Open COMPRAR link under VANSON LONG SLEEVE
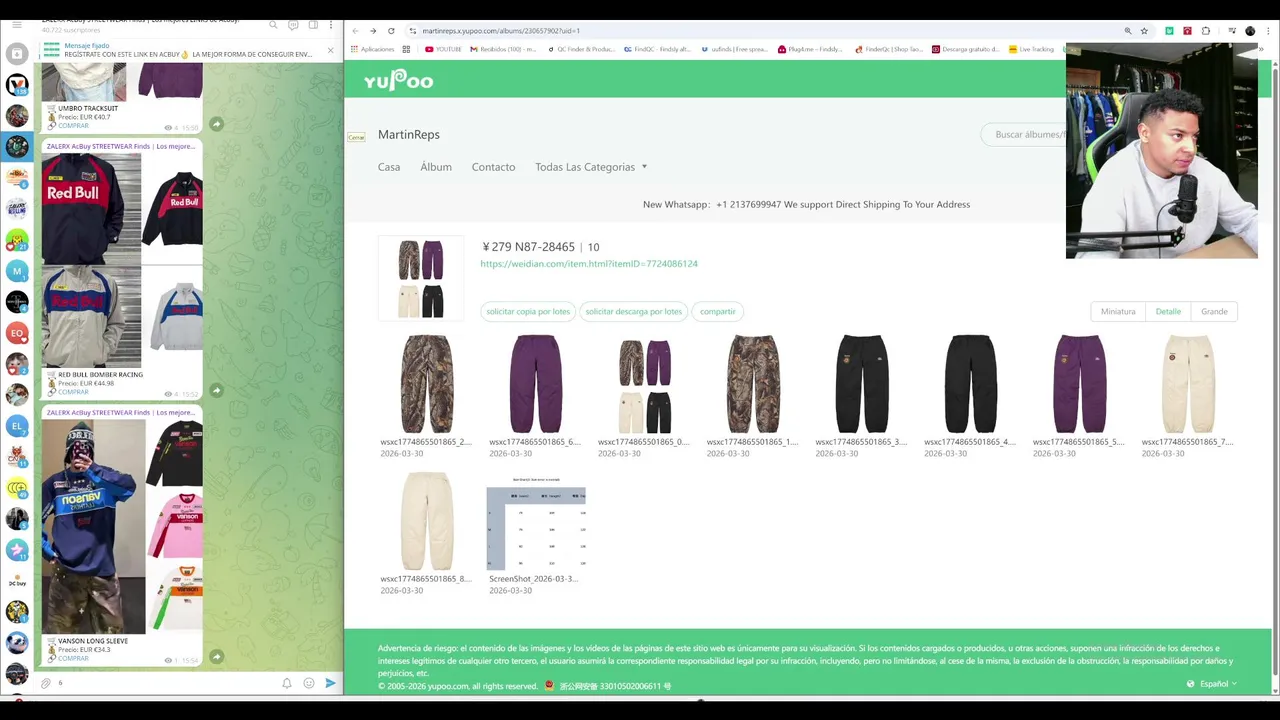This screenshot has height=720, width=1280. pos(73,659)
